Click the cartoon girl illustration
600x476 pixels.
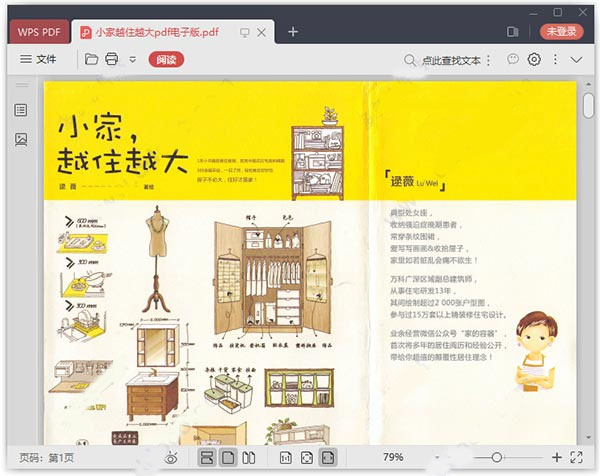point(536,352)
